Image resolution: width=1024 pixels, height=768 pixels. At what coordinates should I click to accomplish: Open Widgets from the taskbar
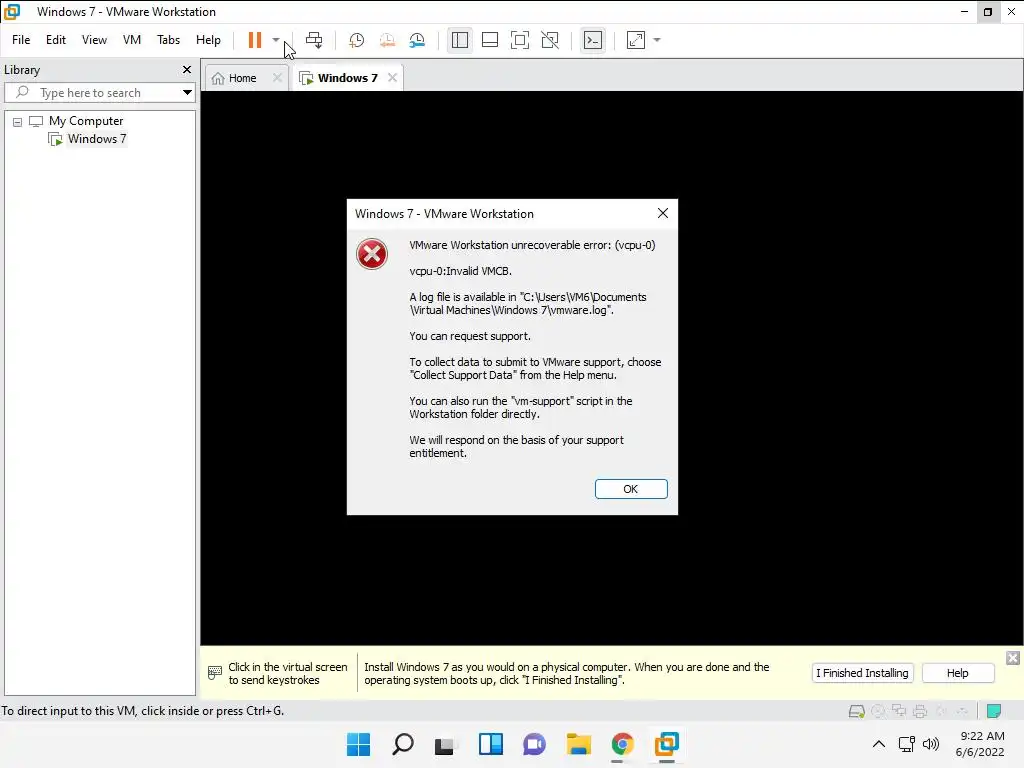[490, 744]
